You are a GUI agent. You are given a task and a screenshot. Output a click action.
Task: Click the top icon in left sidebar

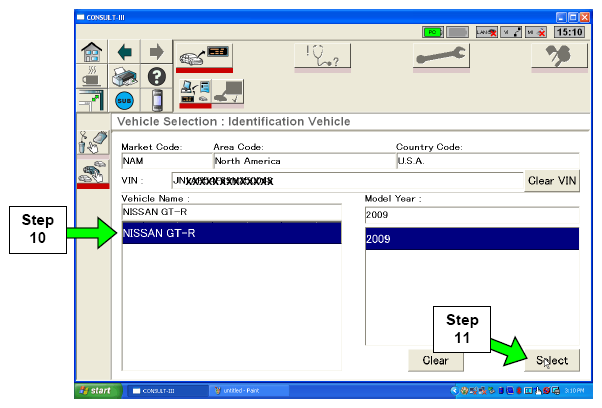(92, 142)
